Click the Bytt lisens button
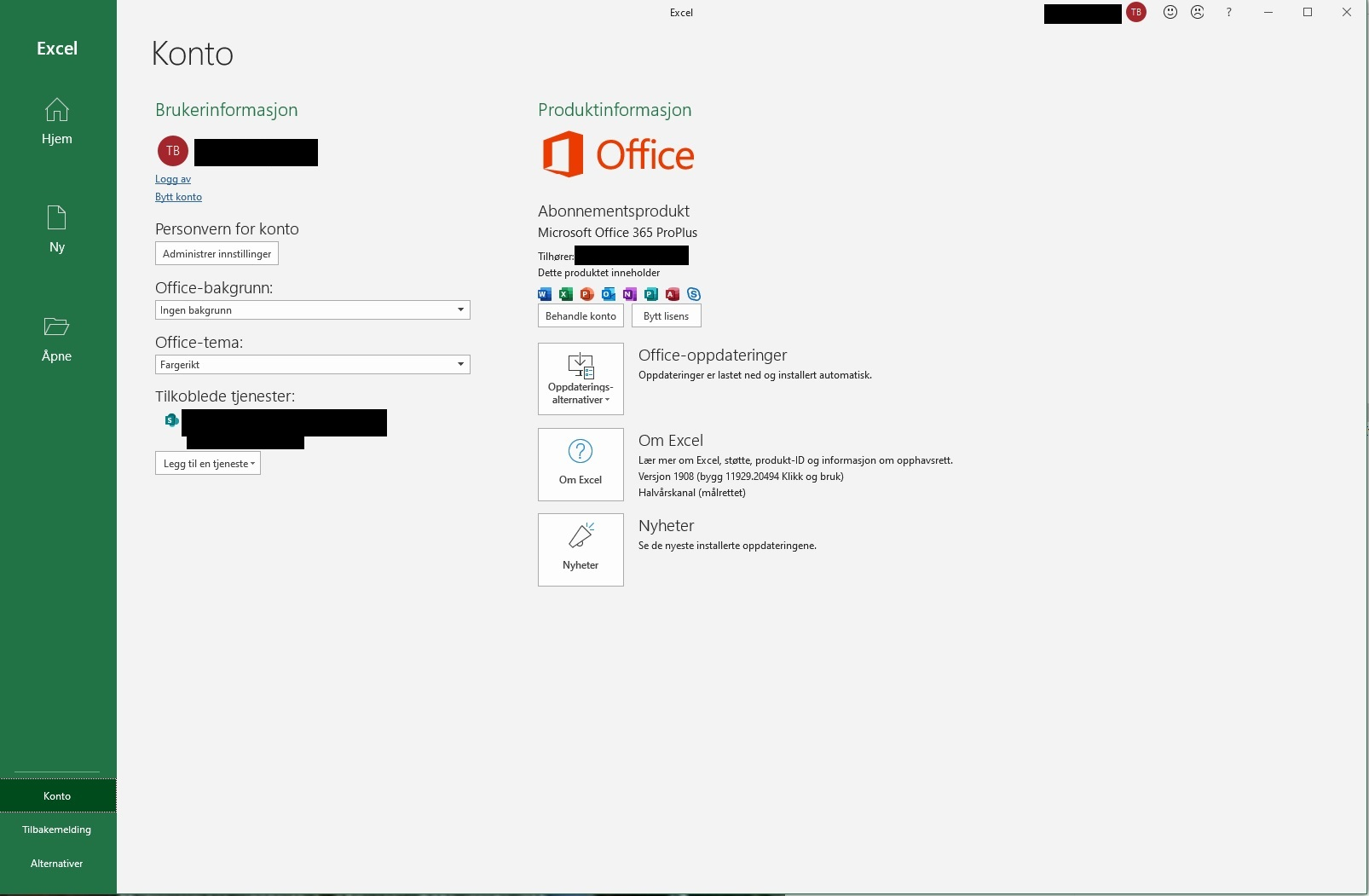 click(667, 316)
